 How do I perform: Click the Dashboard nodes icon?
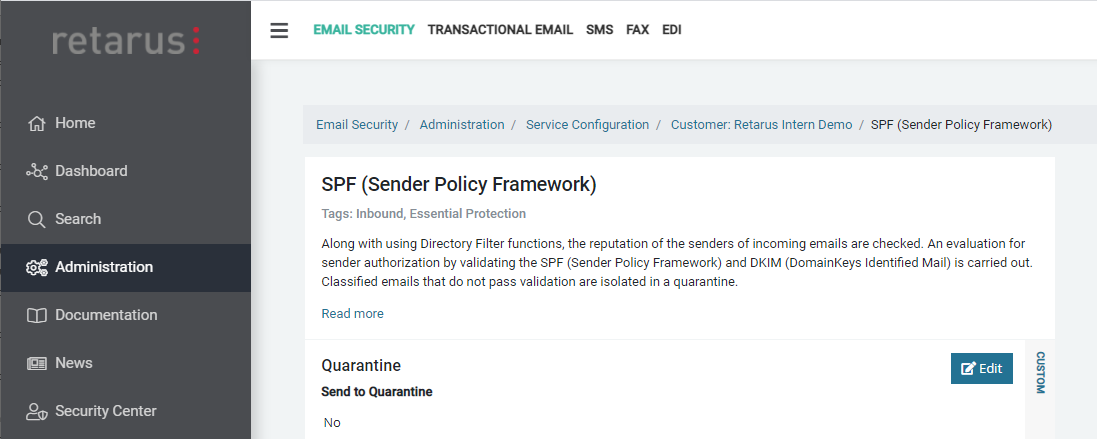coord(37,172)
